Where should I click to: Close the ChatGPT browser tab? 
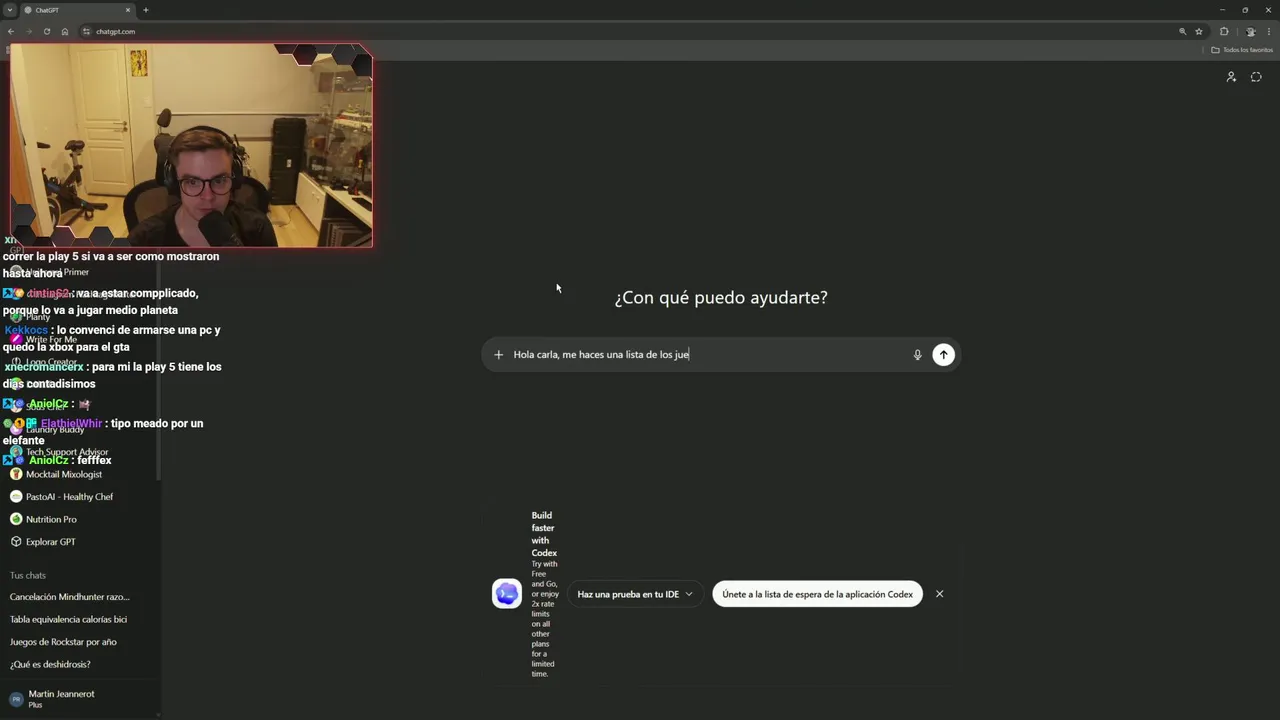click(128, 10)
